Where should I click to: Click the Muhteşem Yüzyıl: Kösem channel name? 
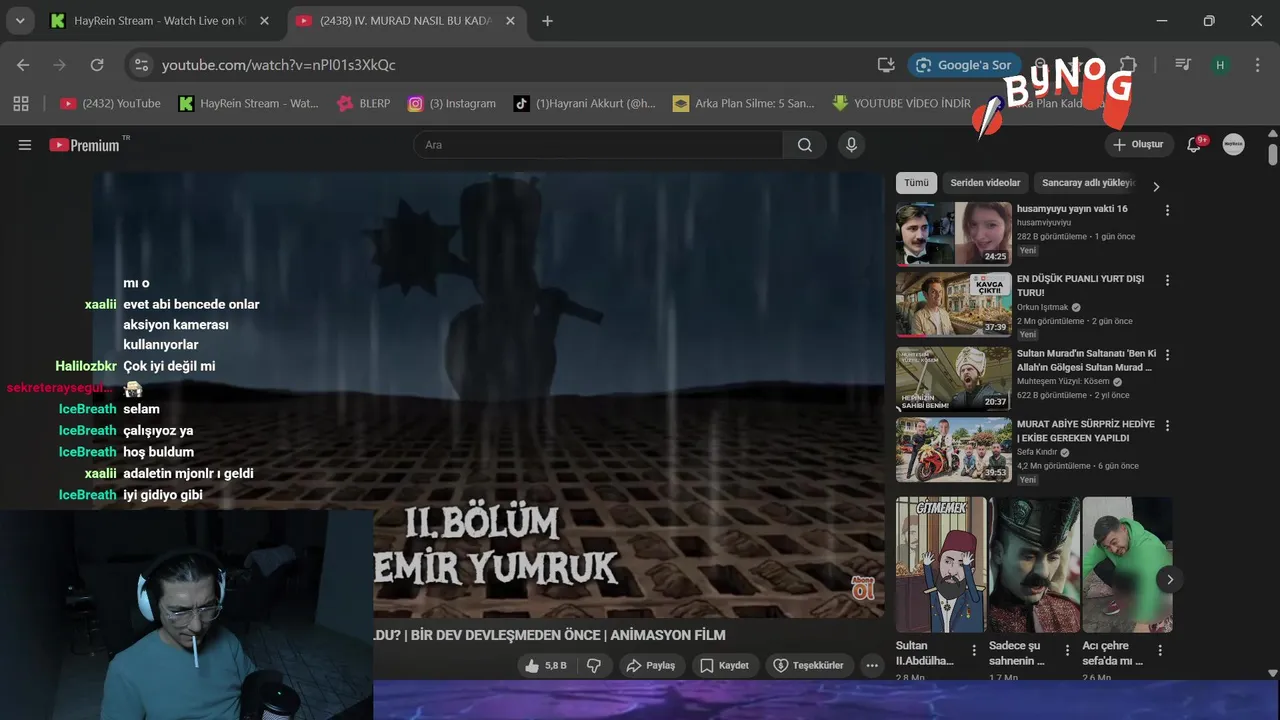pyautogui.click(x=1063, y=382)
